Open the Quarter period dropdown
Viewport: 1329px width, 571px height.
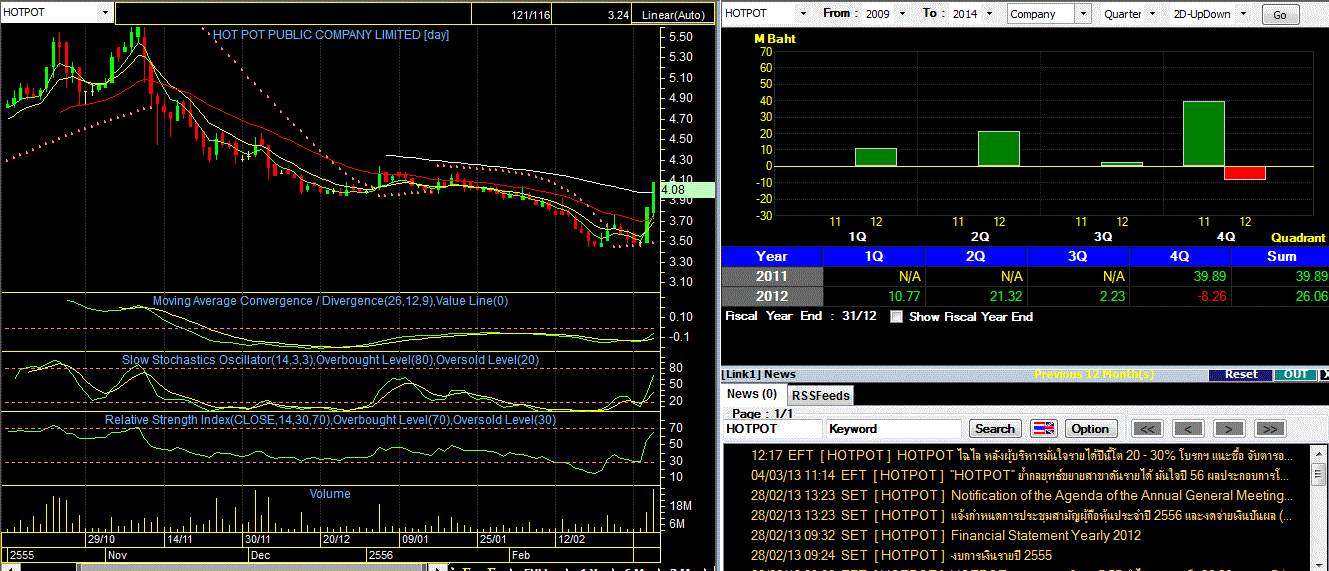click(x=1154, y=14)
